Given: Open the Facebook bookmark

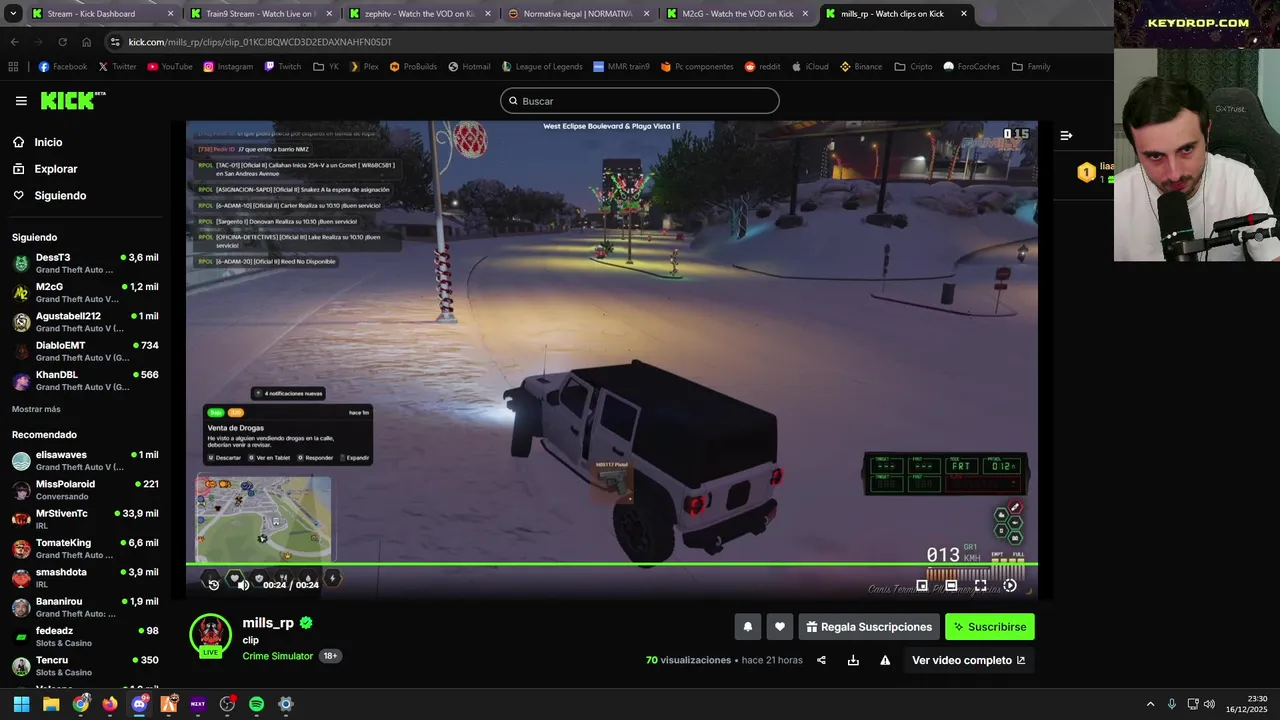Looking at the screenshot, I should pyautogui.click(x=62, y=67).
